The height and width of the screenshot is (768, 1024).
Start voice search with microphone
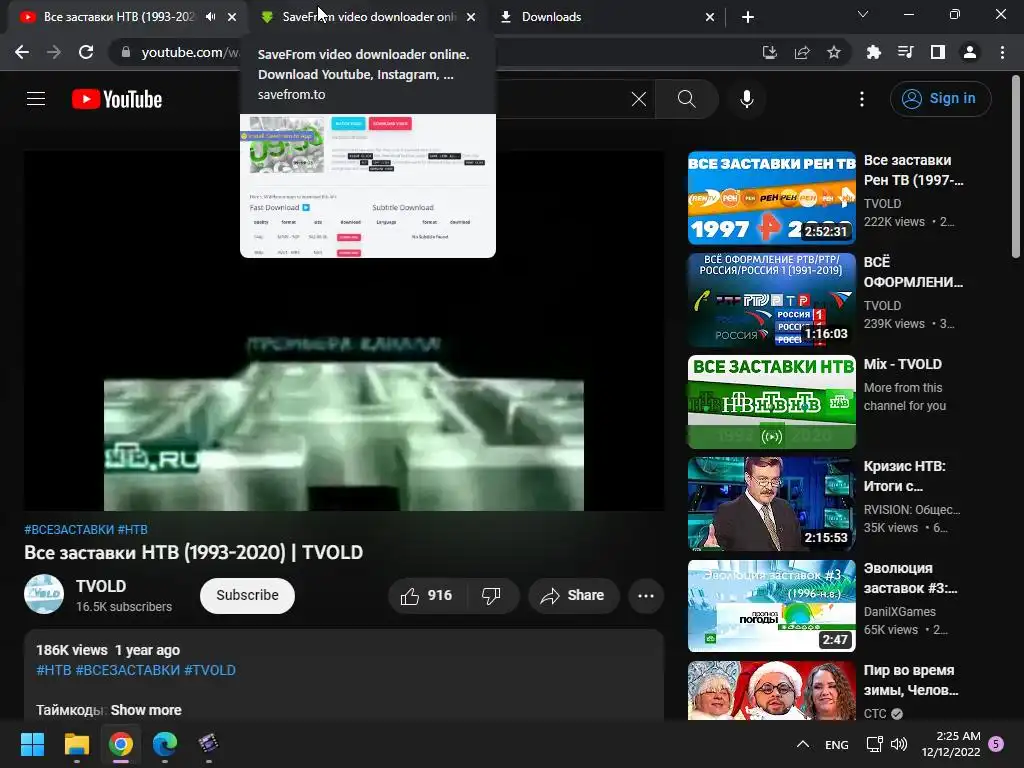747,99
